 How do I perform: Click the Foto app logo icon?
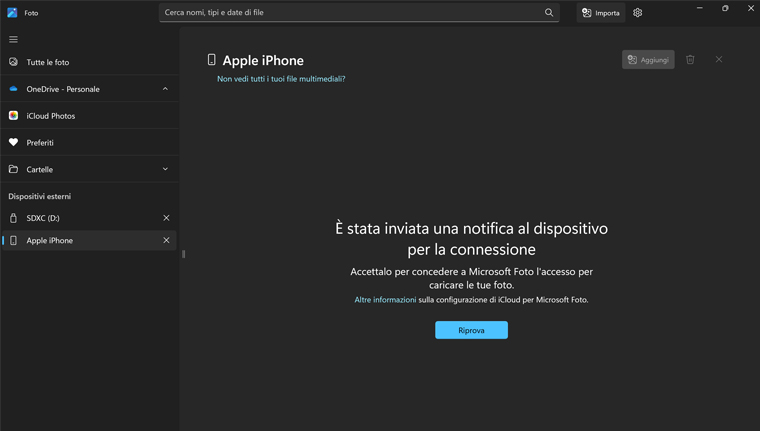point(12,13)
